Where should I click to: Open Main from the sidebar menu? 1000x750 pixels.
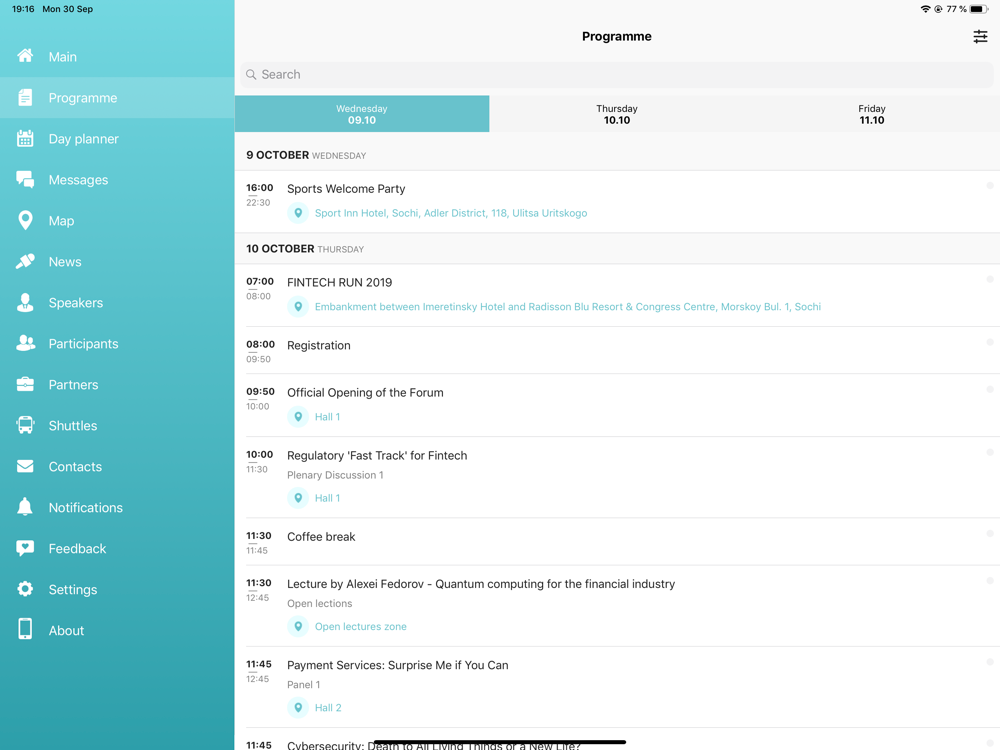[x=117, y=57]
